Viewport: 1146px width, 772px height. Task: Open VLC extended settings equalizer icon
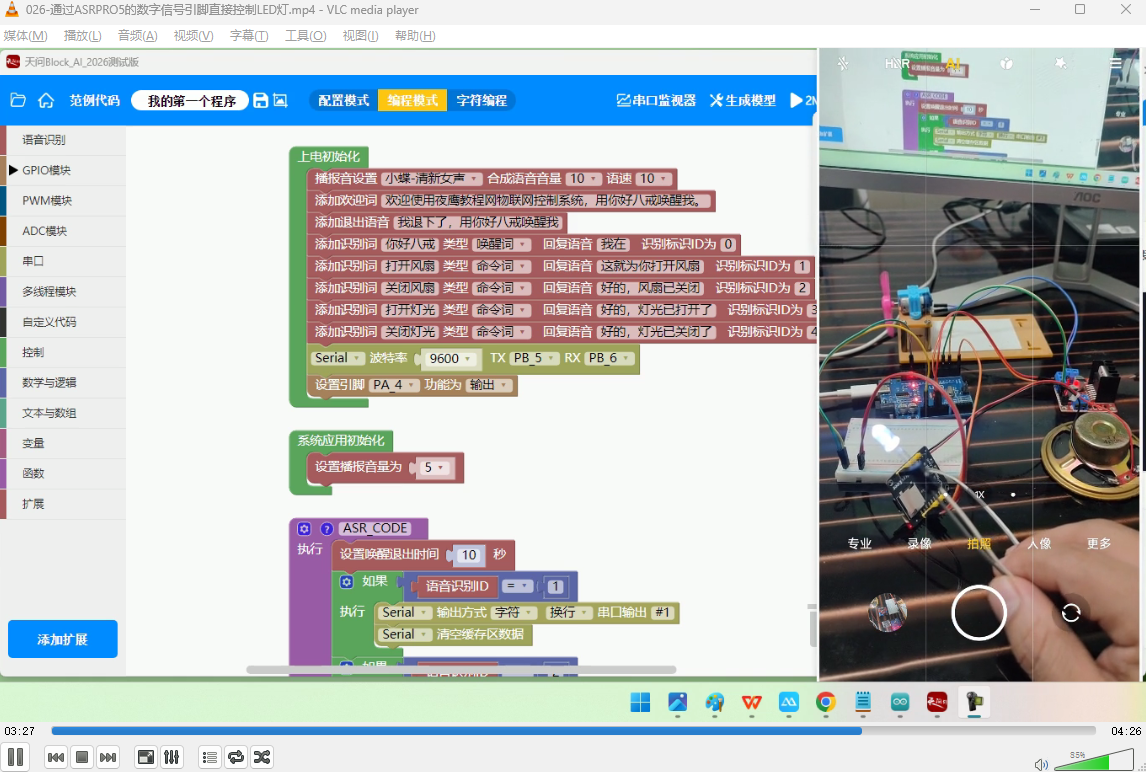click(x=172, y=757)
